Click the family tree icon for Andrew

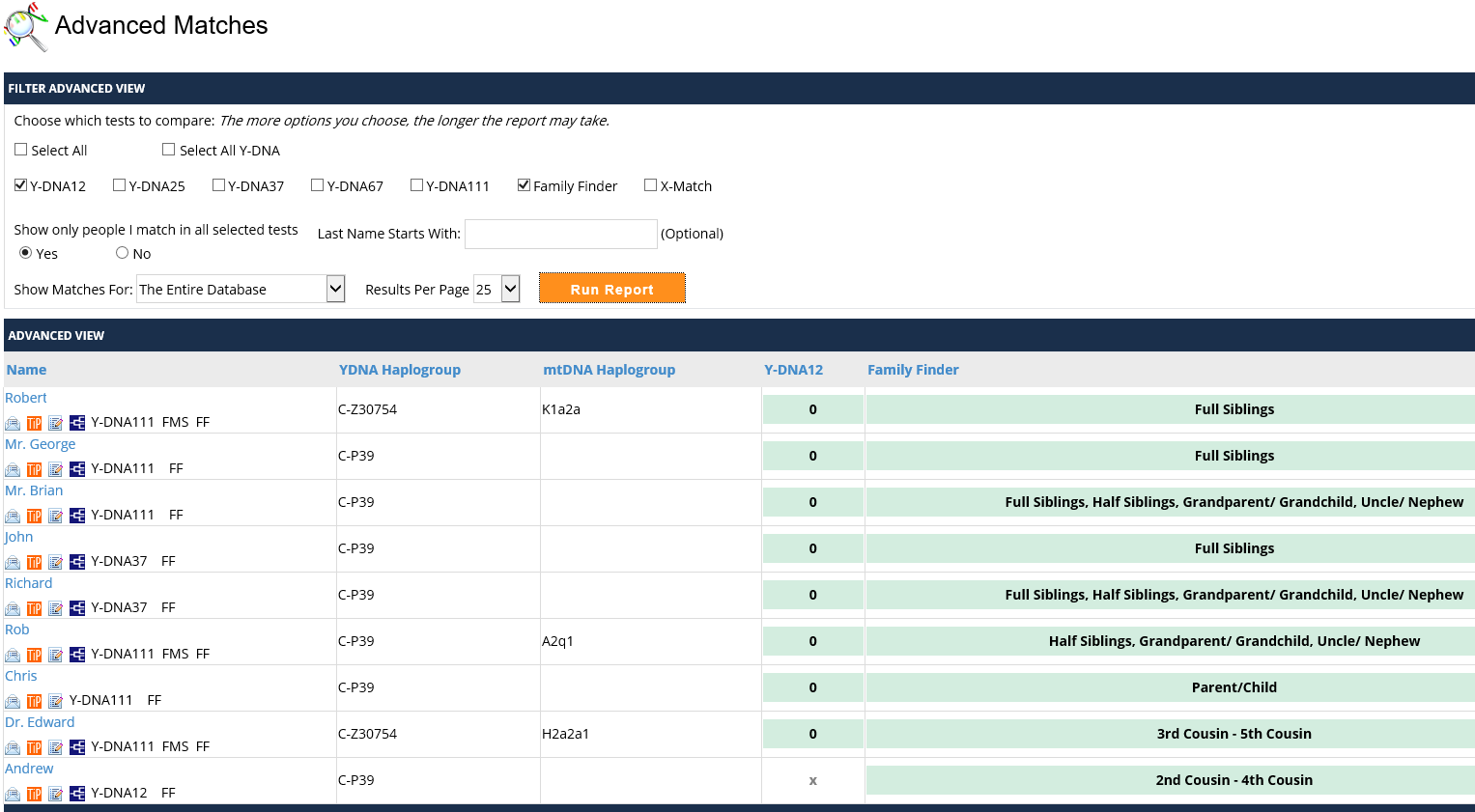(x=76, y=793)
